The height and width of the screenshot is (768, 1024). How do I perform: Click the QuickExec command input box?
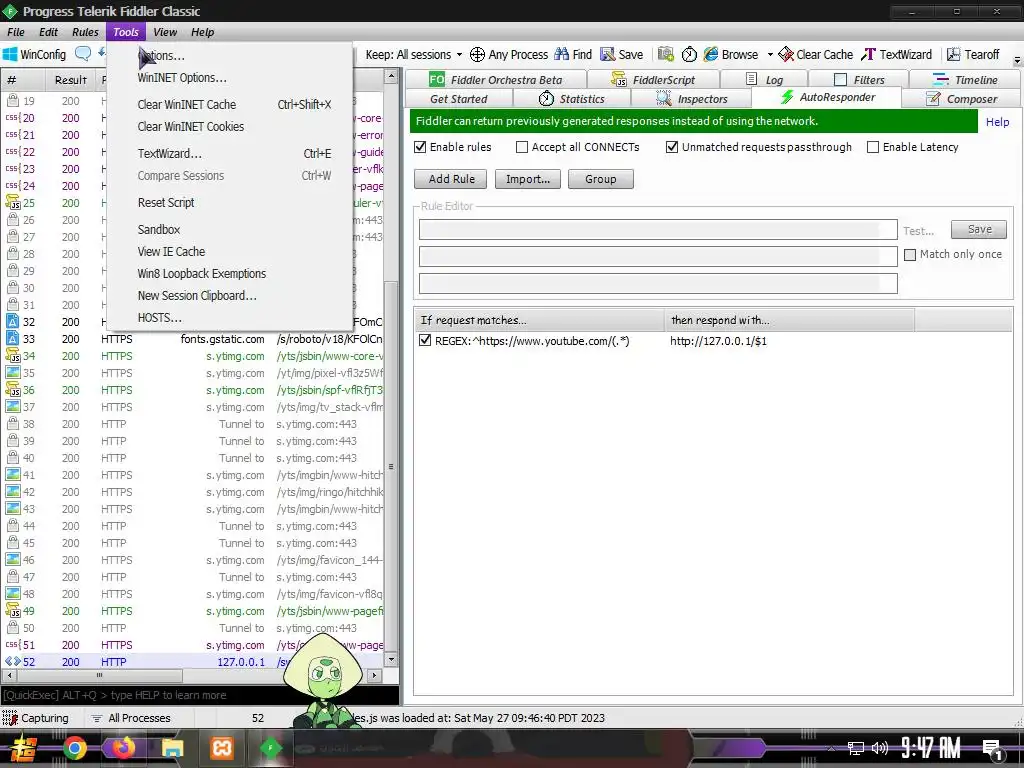click(200, 695)
